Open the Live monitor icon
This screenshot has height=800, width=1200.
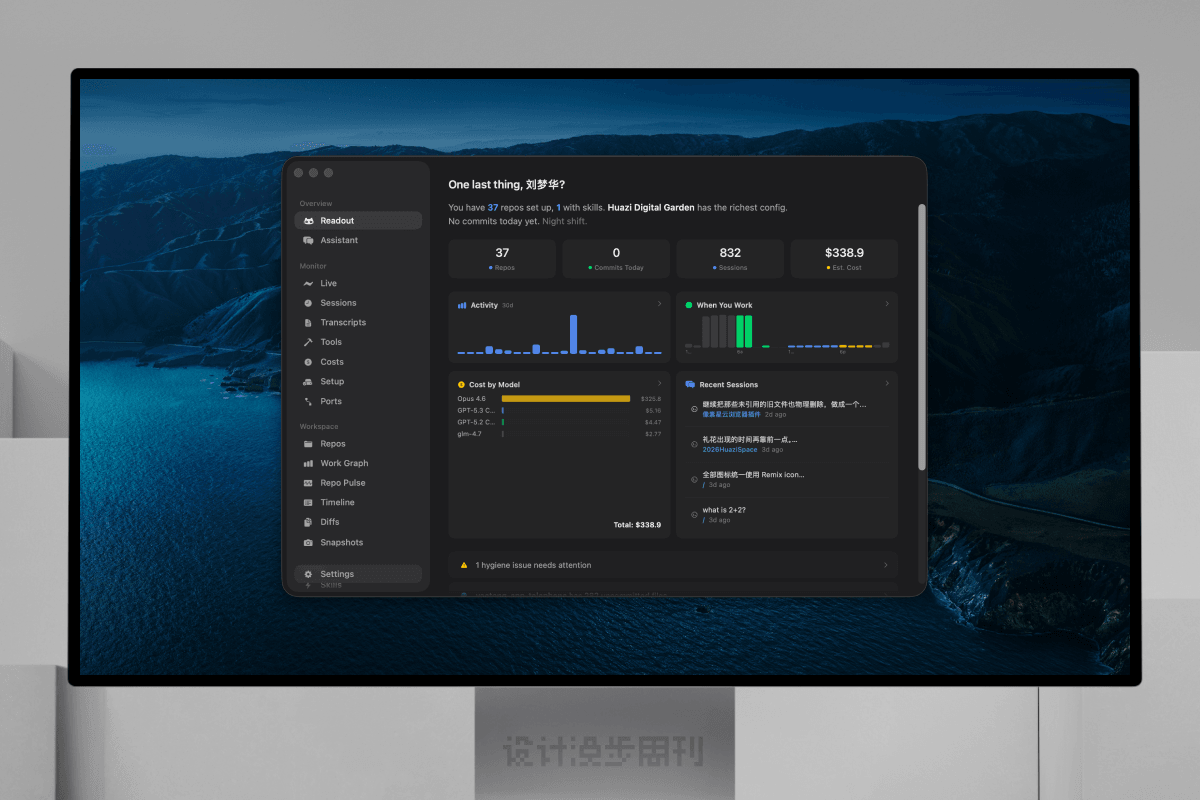pyautogui.click(x=308, y=284)
